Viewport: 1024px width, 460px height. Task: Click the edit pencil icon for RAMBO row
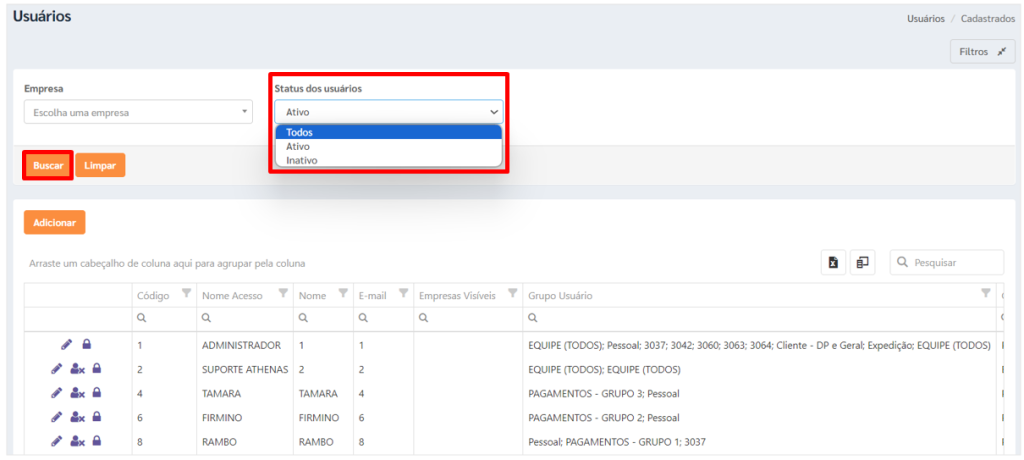point(57,442)
